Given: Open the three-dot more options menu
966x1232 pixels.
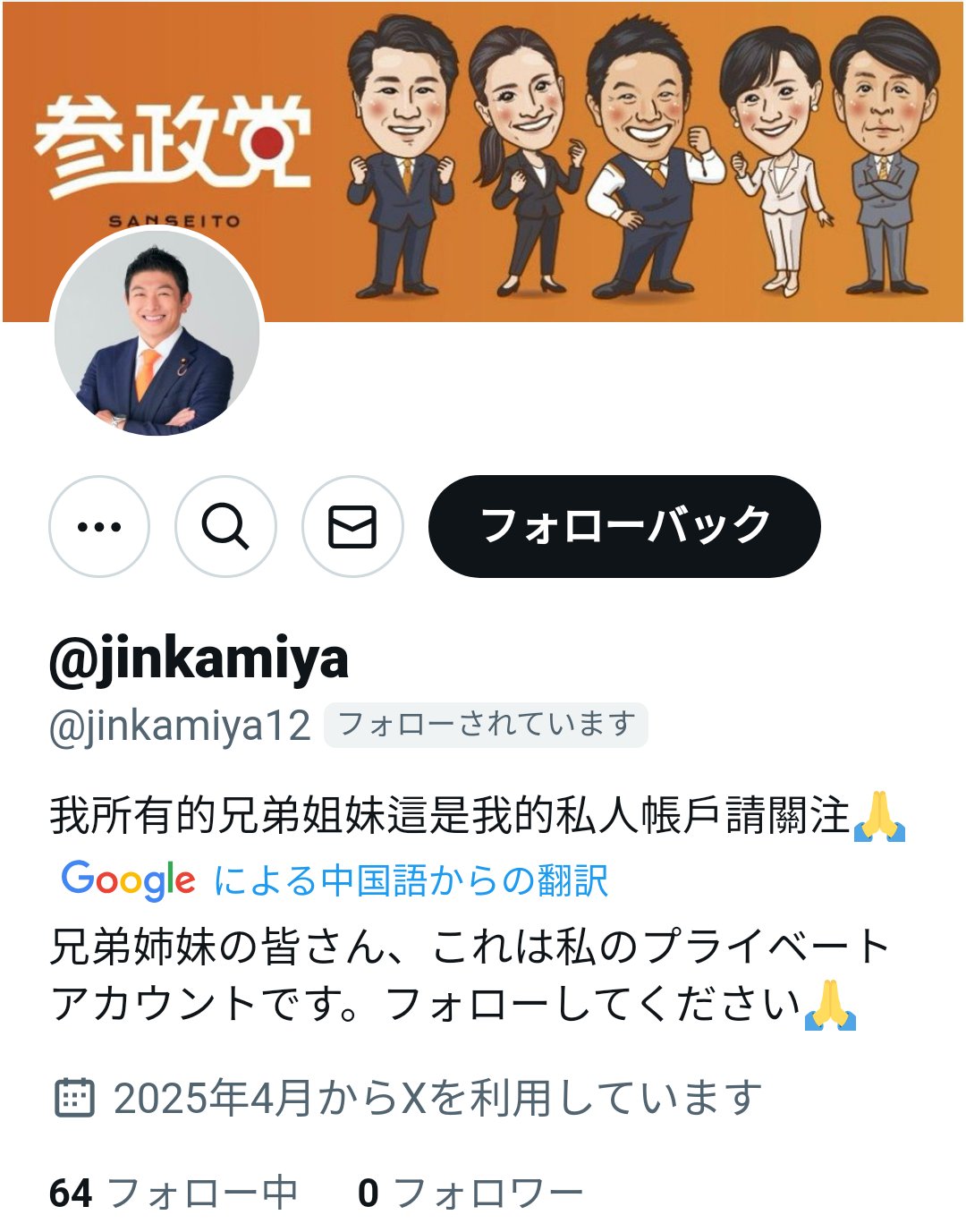Looking at the screenshot, I should [99, 526].
